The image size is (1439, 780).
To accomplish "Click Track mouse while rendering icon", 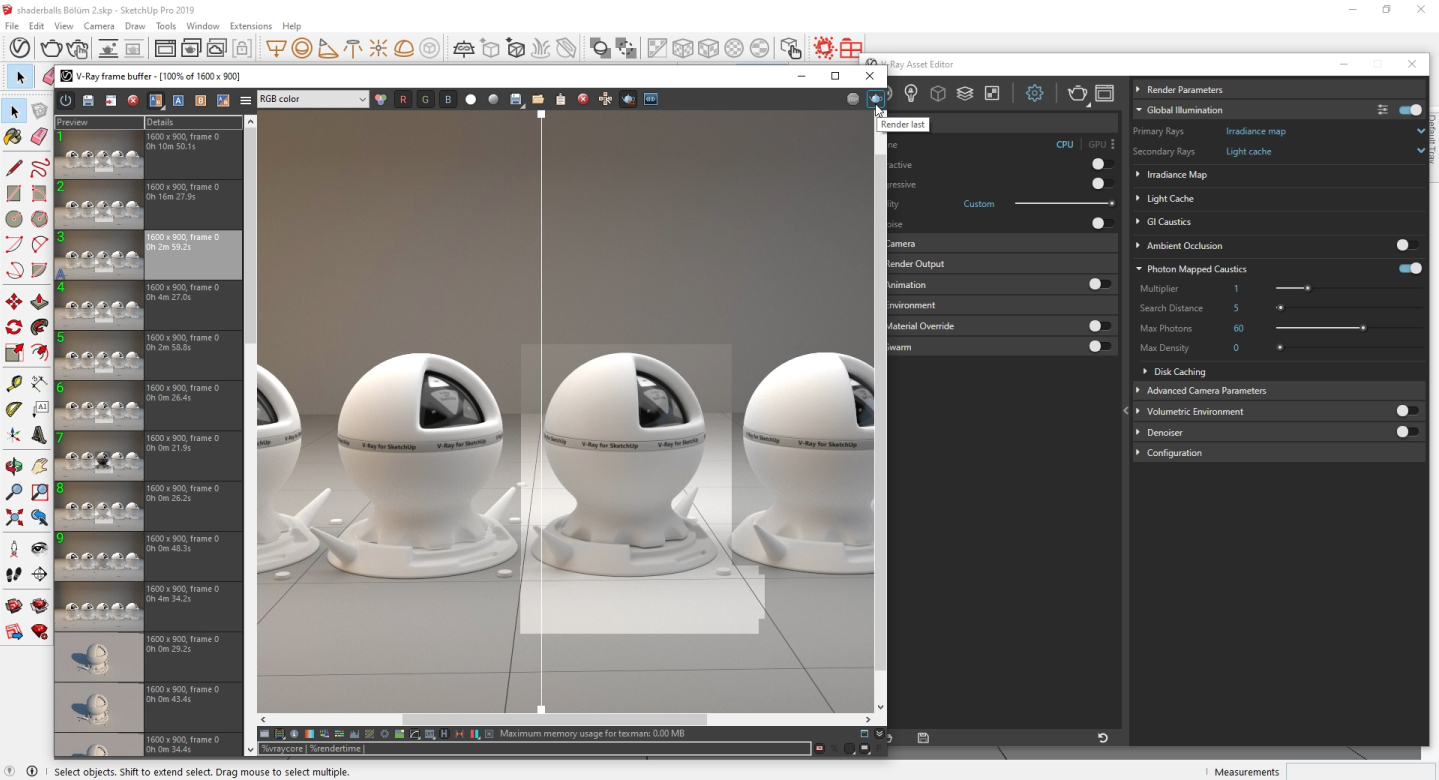I will tap(605, 100).
